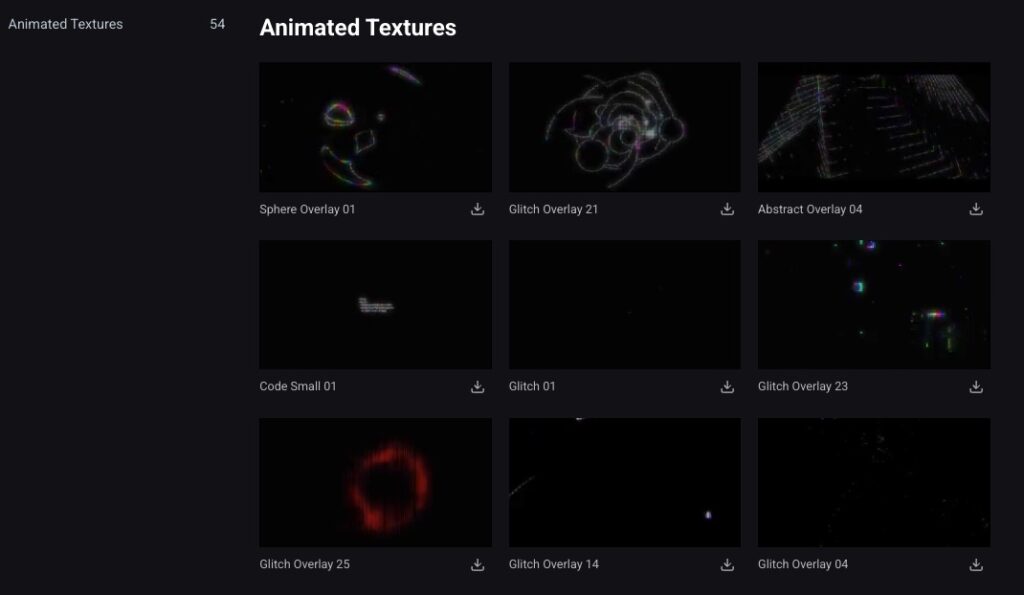This screenshot has height=595, width=1024.
Task: Download the Glitch Overlay 21 texture
Action: tap(727, 209)
